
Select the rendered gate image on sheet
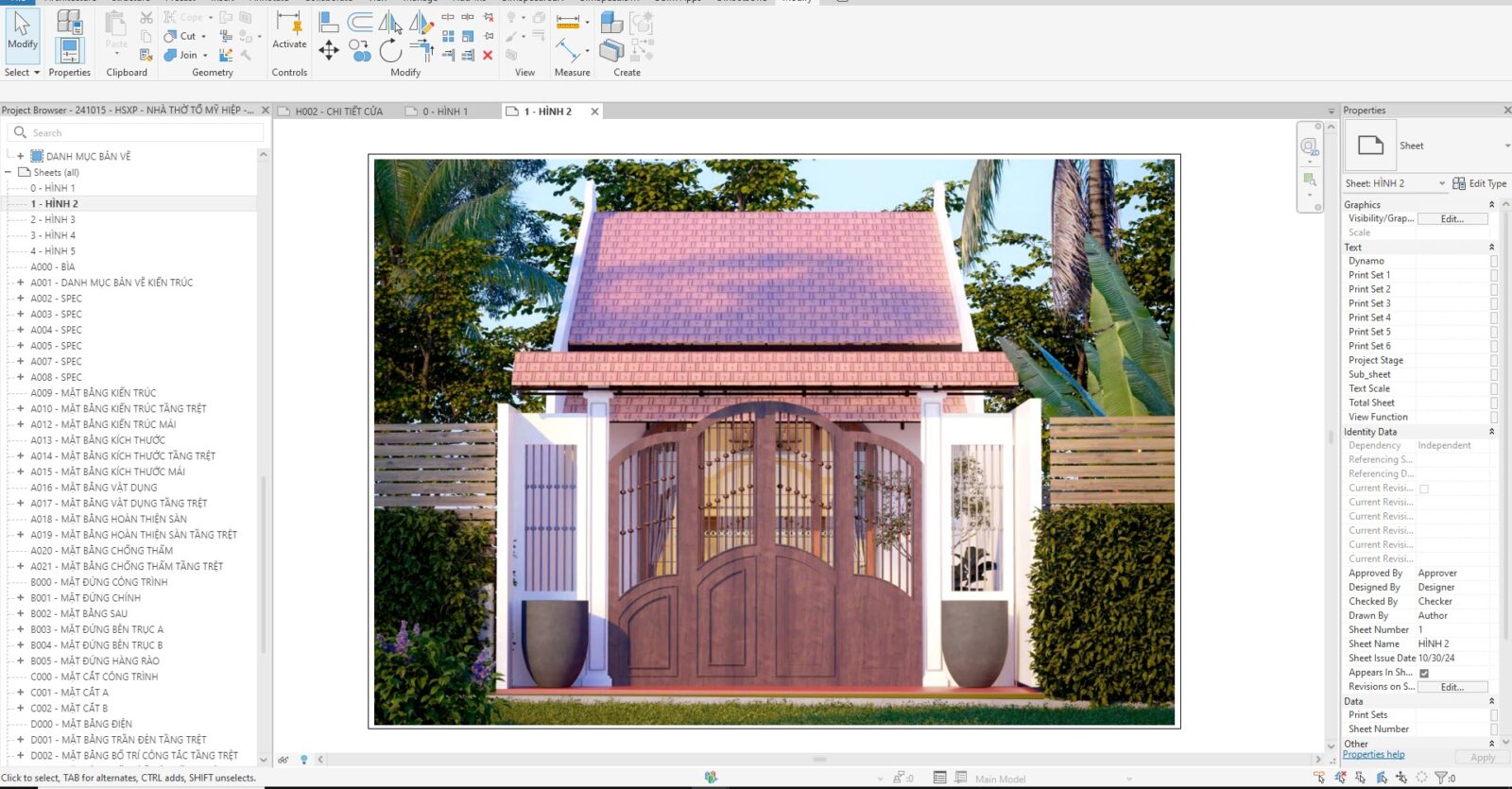tap(774, 441)
